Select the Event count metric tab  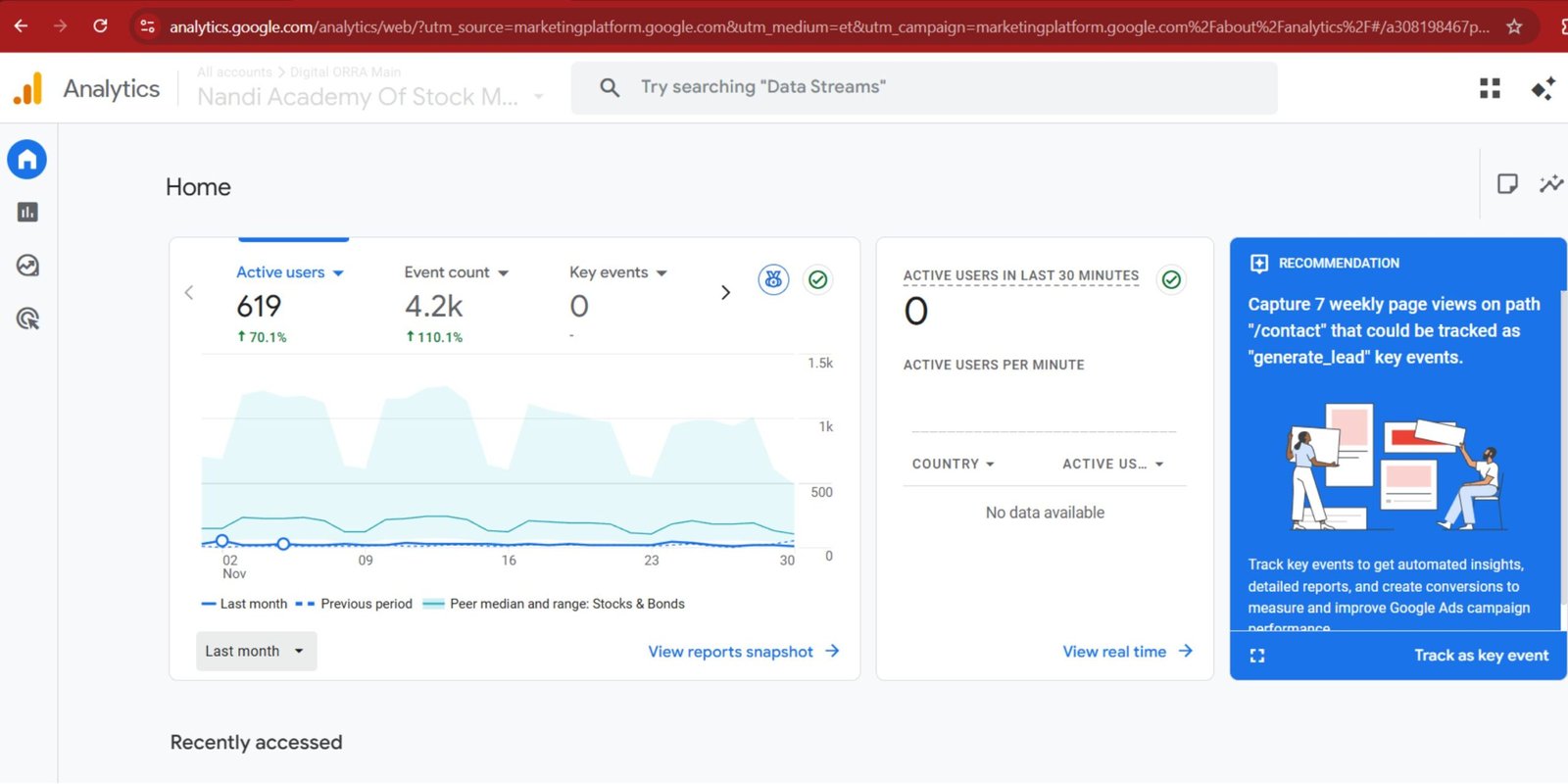456,272
